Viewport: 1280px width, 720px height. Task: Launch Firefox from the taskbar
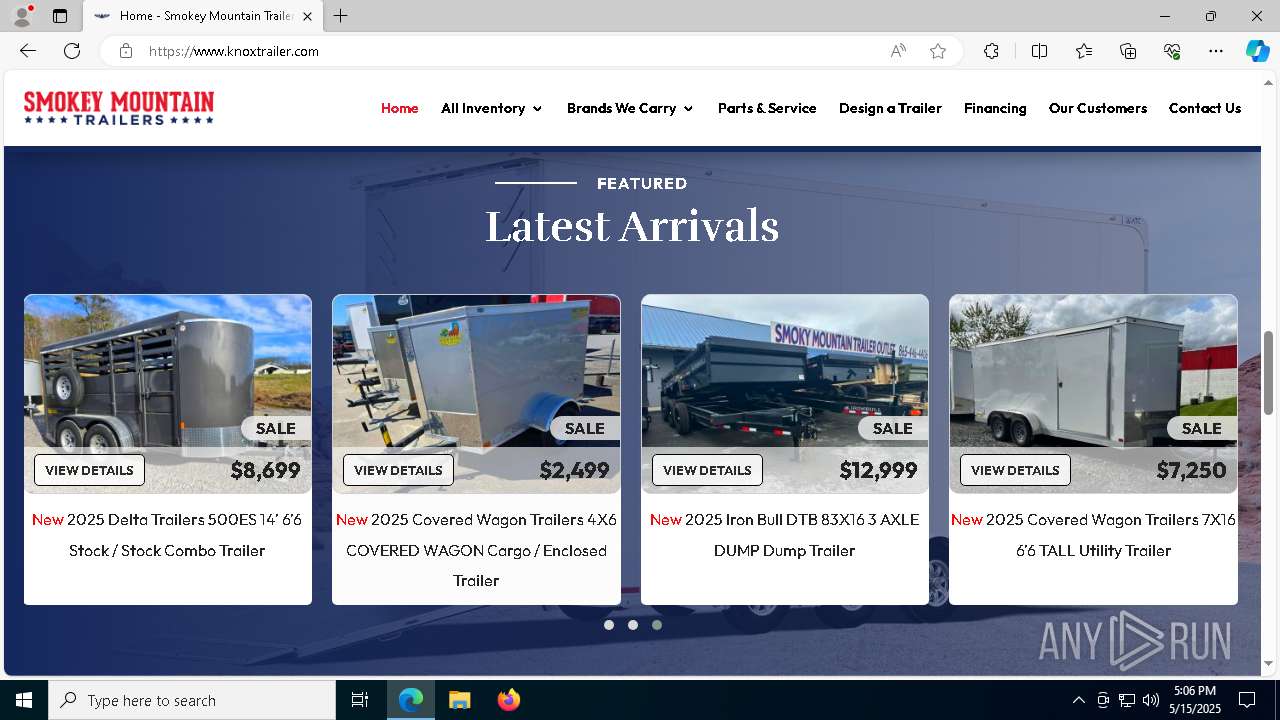pos(508,700)
